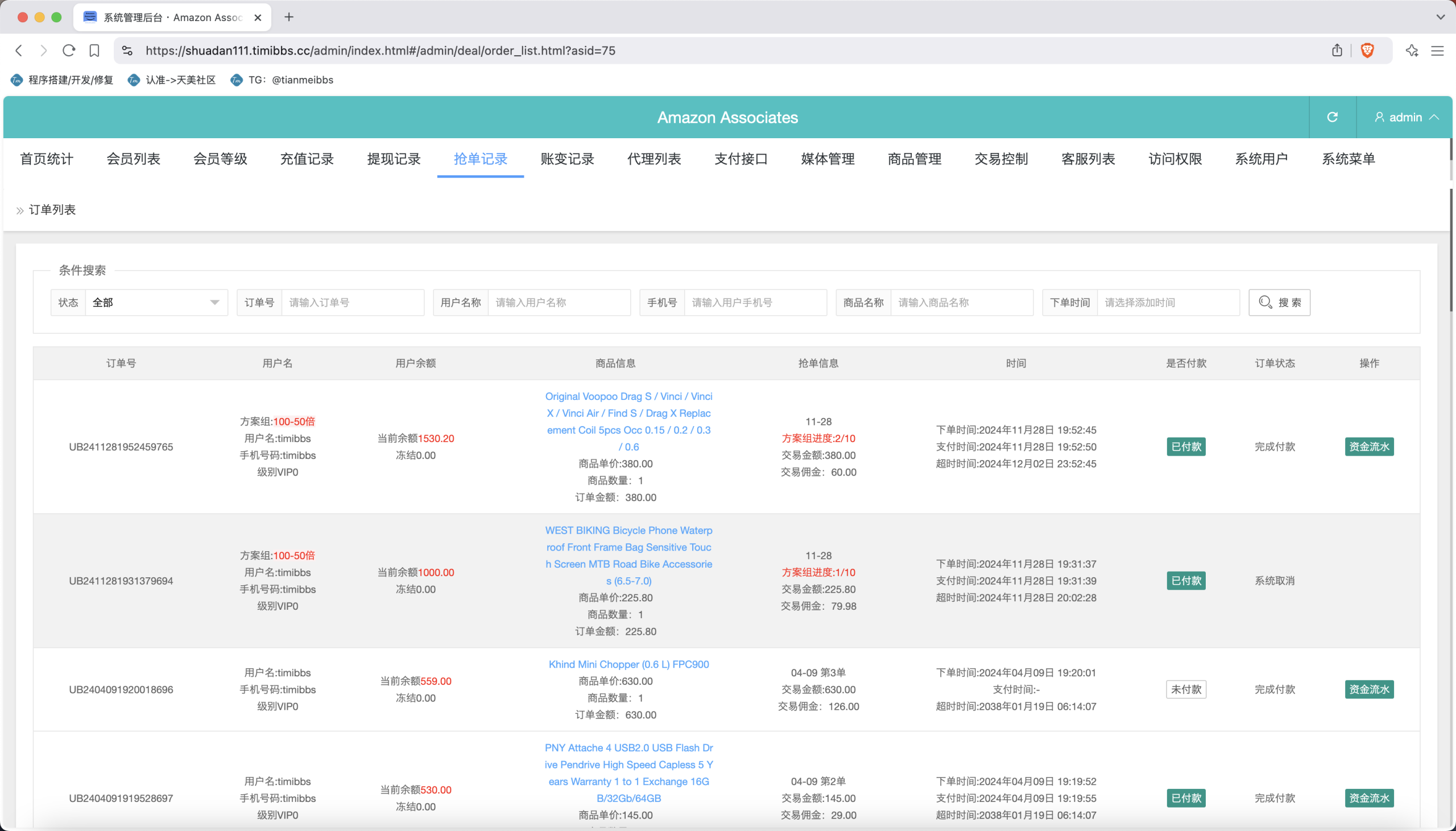Open the 认准->天美社区 bookmark

pos(172,80)
